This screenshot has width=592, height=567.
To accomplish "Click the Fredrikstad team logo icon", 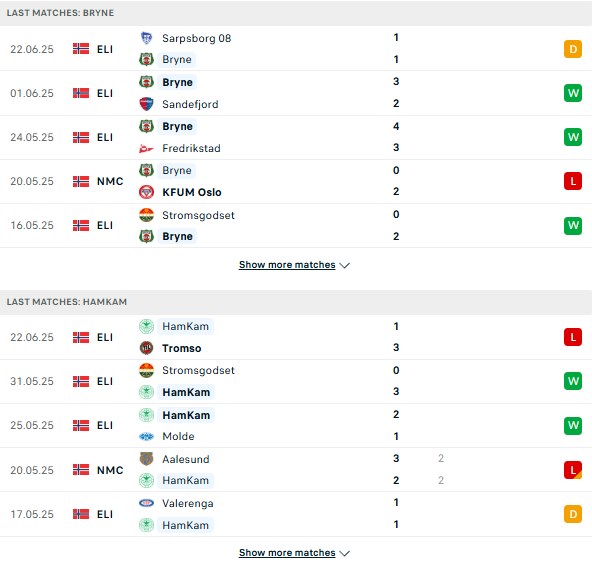I will (146, 148).
